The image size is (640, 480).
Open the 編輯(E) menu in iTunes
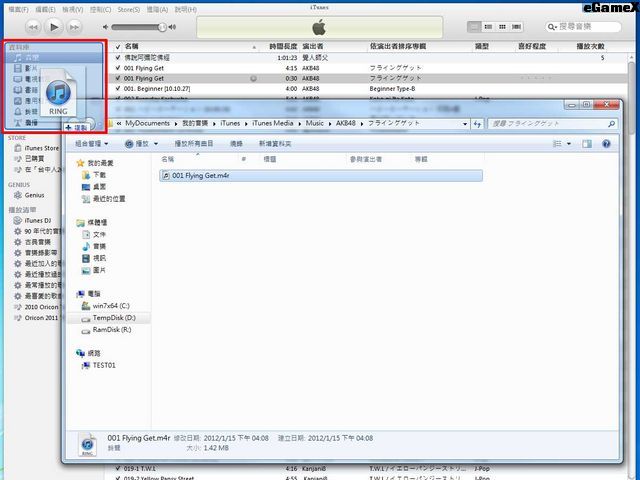[x=45, y=9]
